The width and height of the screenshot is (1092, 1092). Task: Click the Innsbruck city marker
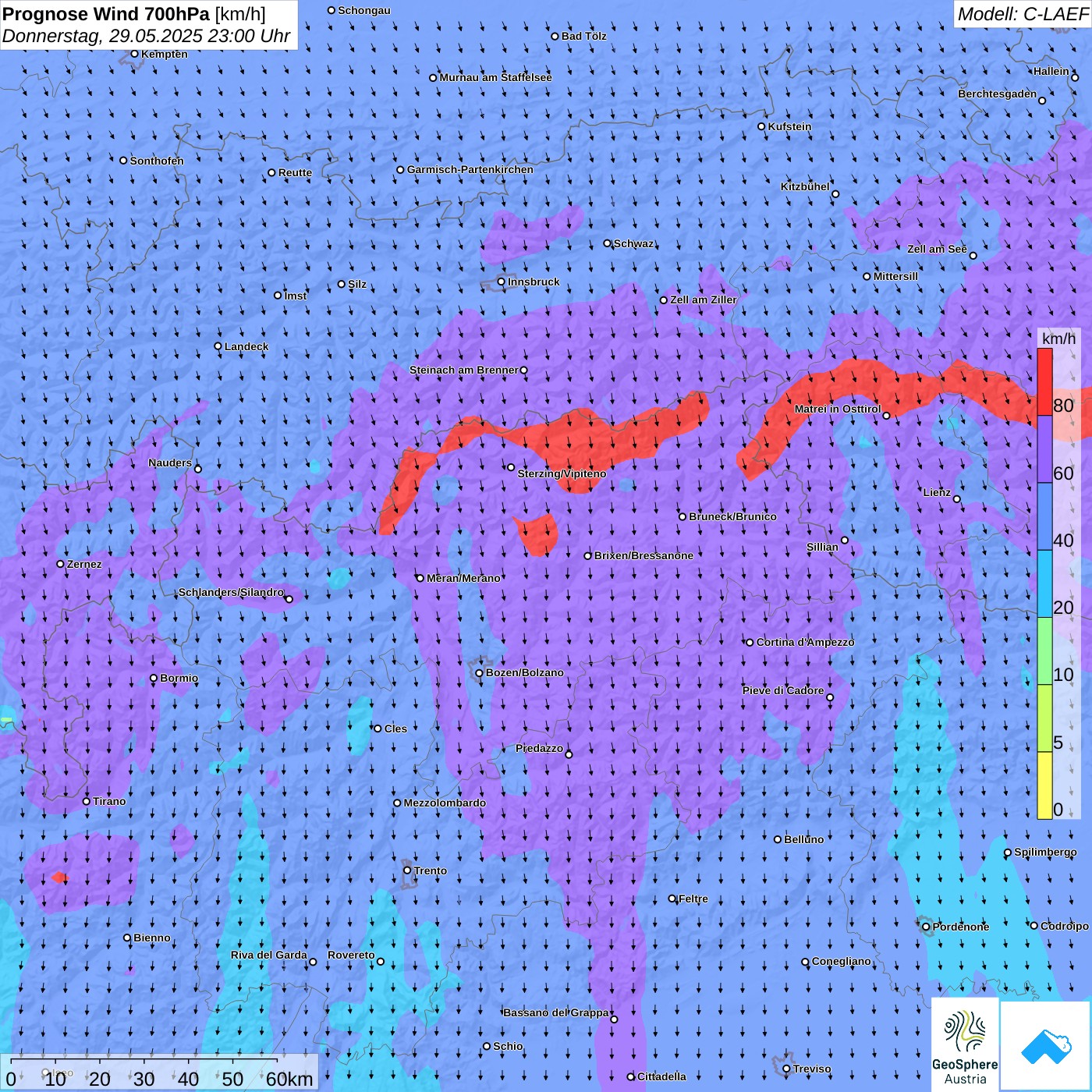(502, 282)
